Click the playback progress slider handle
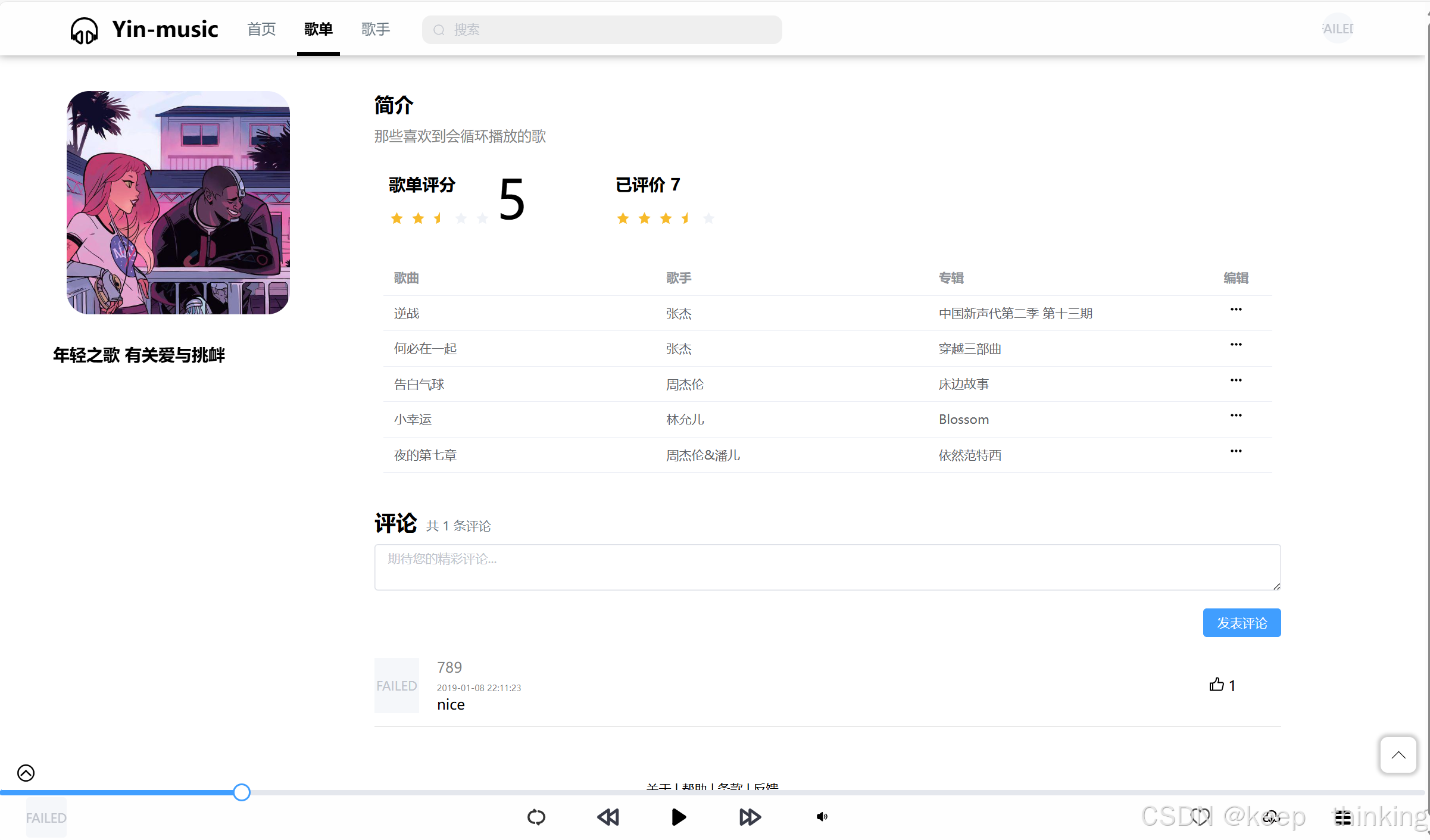The image size is (1430, 840). click(241, 792)
